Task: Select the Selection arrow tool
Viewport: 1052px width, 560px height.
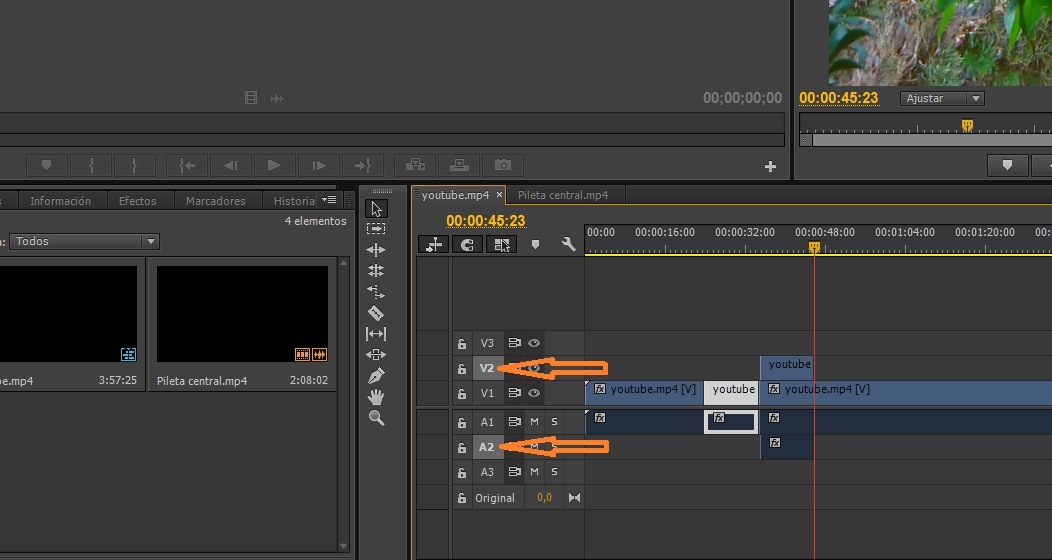Action: (x=376, y=209)
